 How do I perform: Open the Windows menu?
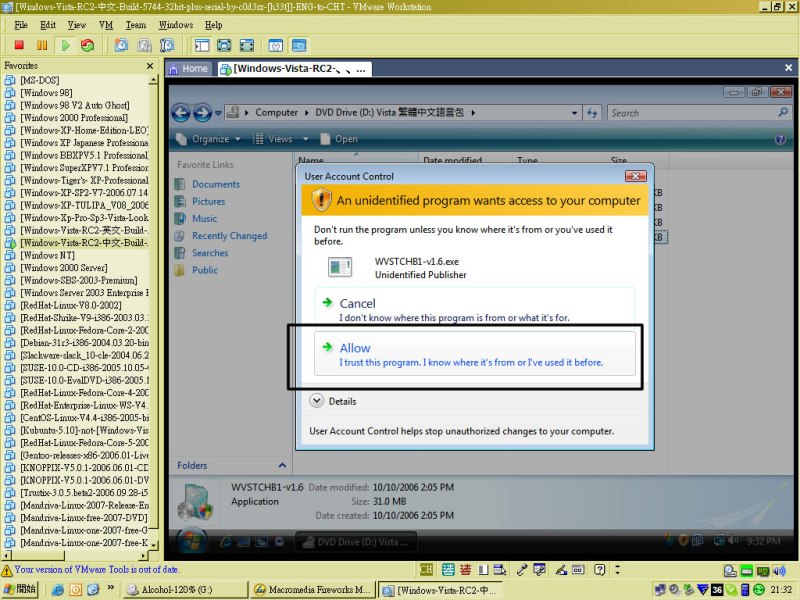click(x=176, y=25)
